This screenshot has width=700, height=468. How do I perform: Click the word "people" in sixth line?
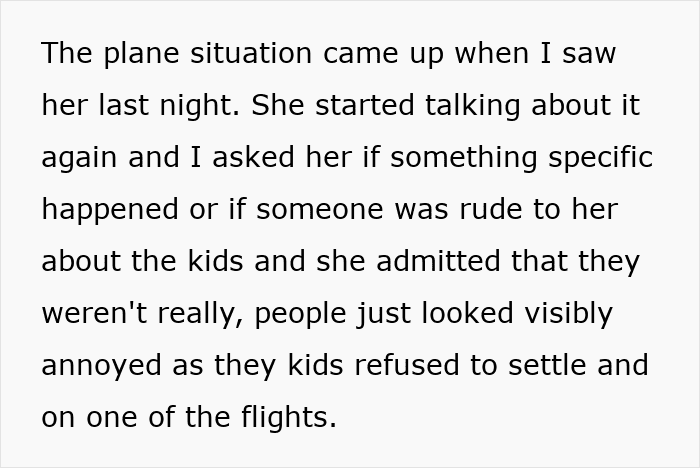pyautogui.click(x=300, y=314)
